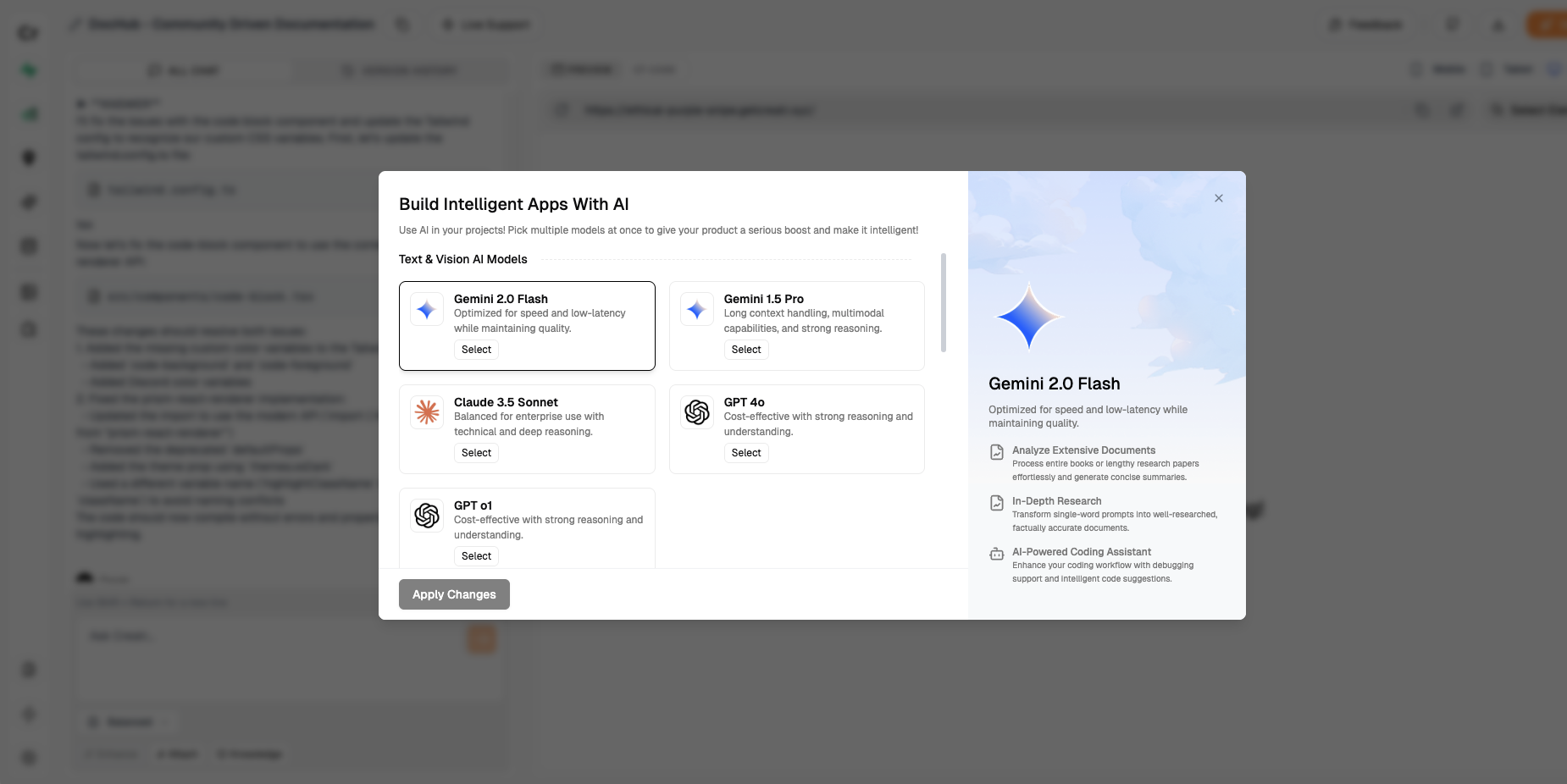
Task: Apply Changes to selected AI models
Action: click(454, 594)
